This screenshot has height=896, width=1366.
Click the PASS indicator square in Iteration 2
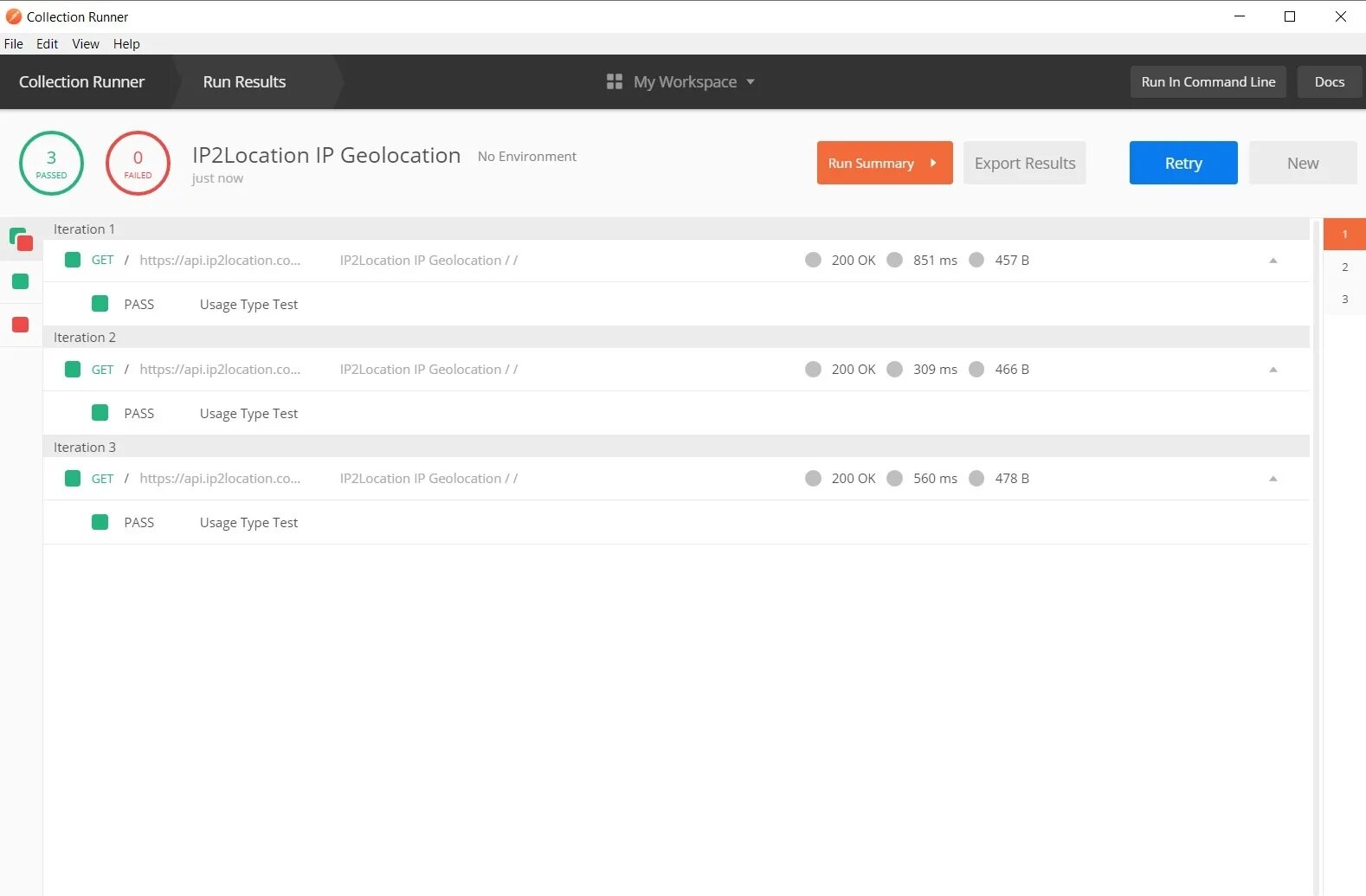[100, 413]
